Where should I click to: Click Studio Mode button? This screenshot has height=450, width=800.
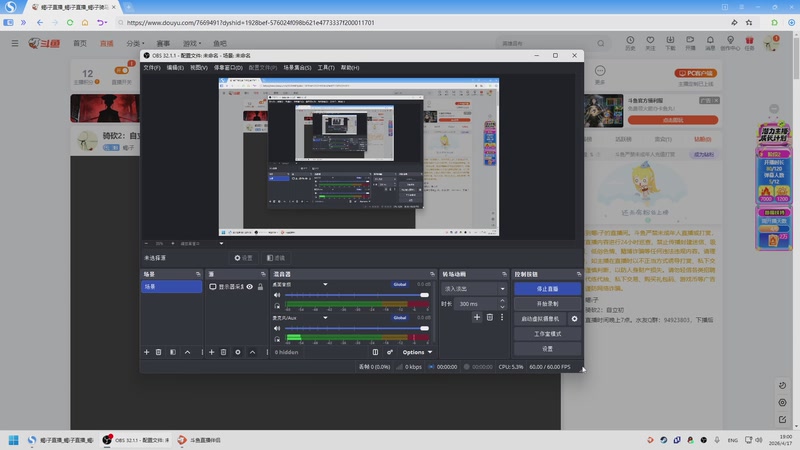pos(547,334)
